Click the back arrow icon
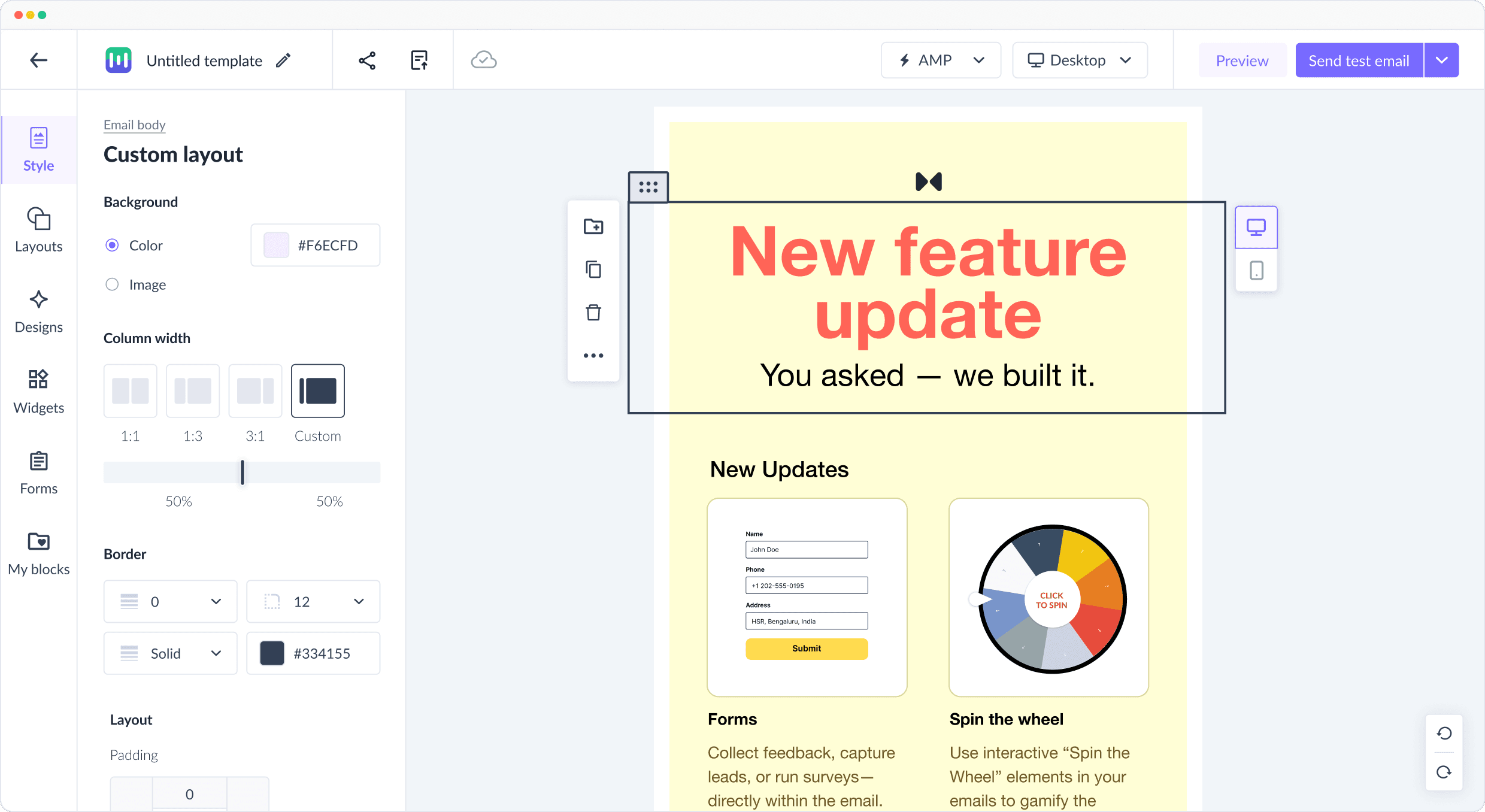This screenshot has width=1485, height=812. [39, 60]
